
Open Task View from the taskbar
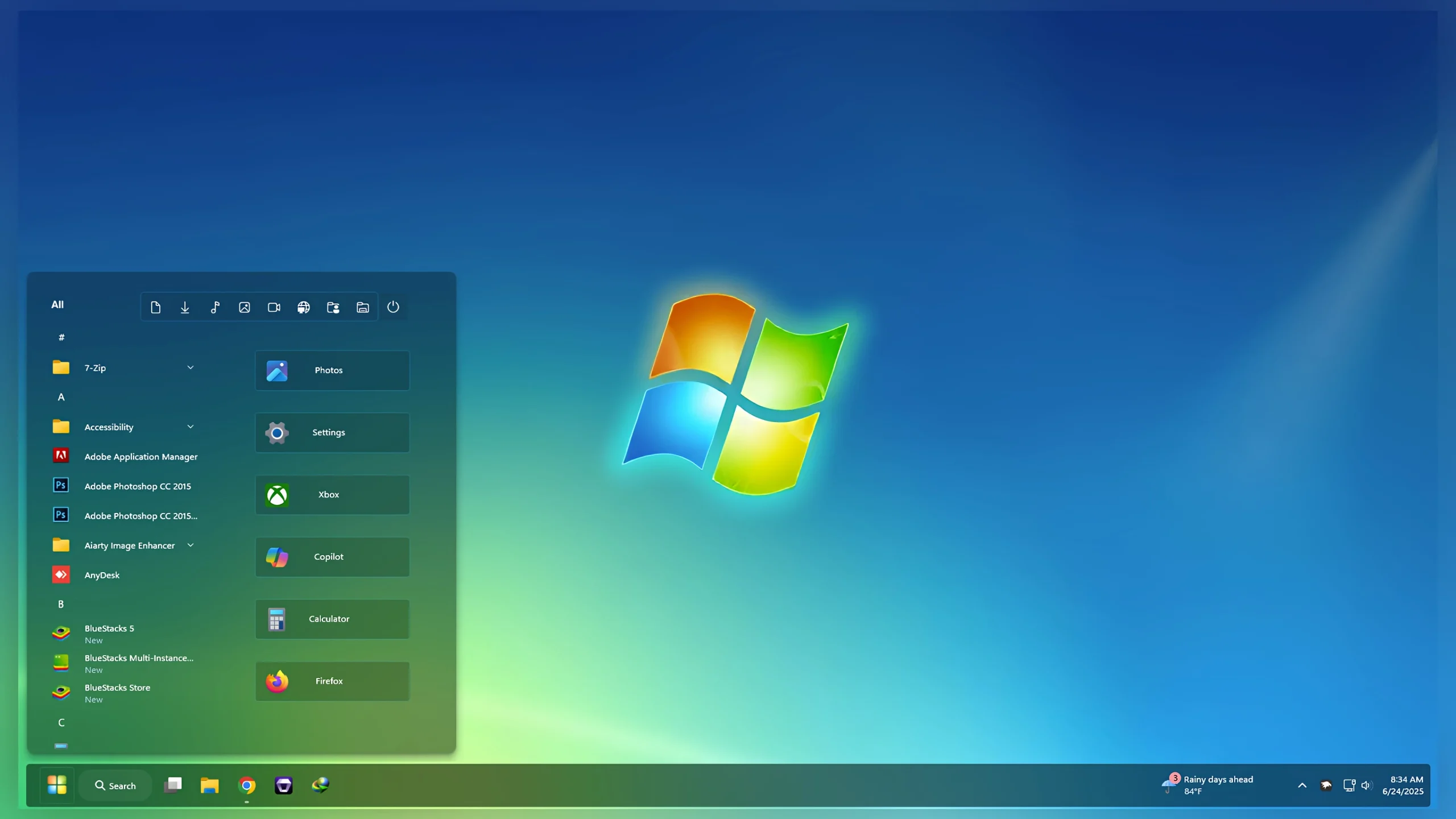tap(173, 785)
